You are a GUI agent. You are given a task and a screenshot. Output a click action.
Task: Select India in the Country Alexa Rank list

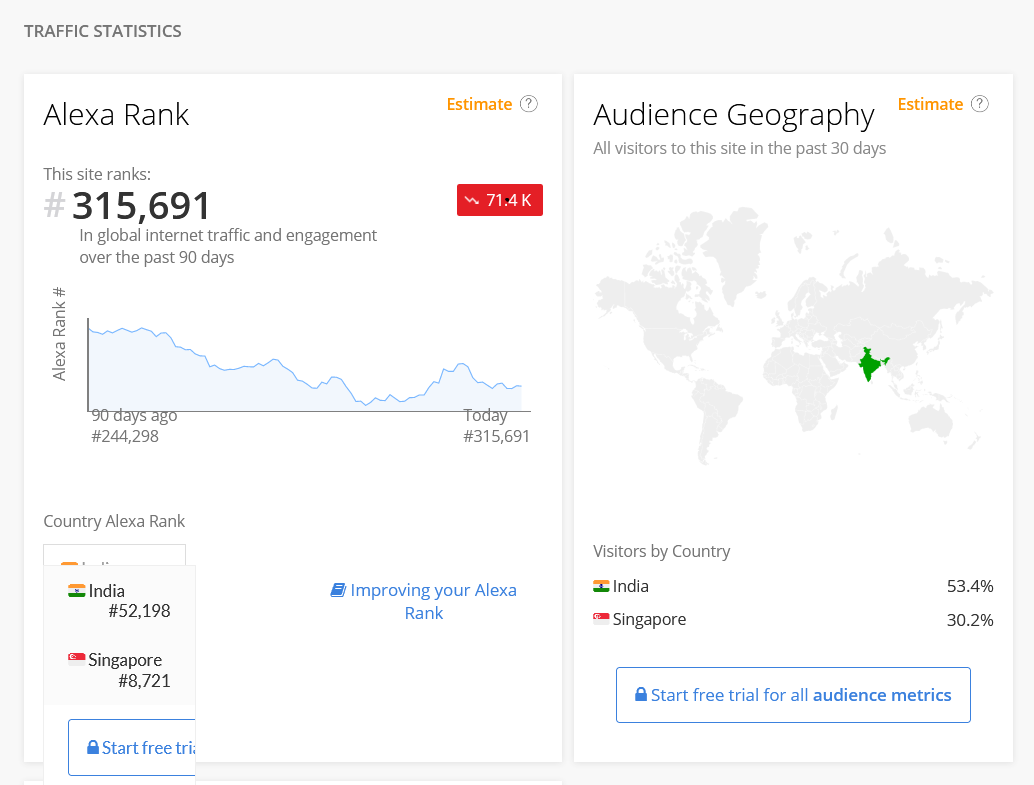[119, 600]
